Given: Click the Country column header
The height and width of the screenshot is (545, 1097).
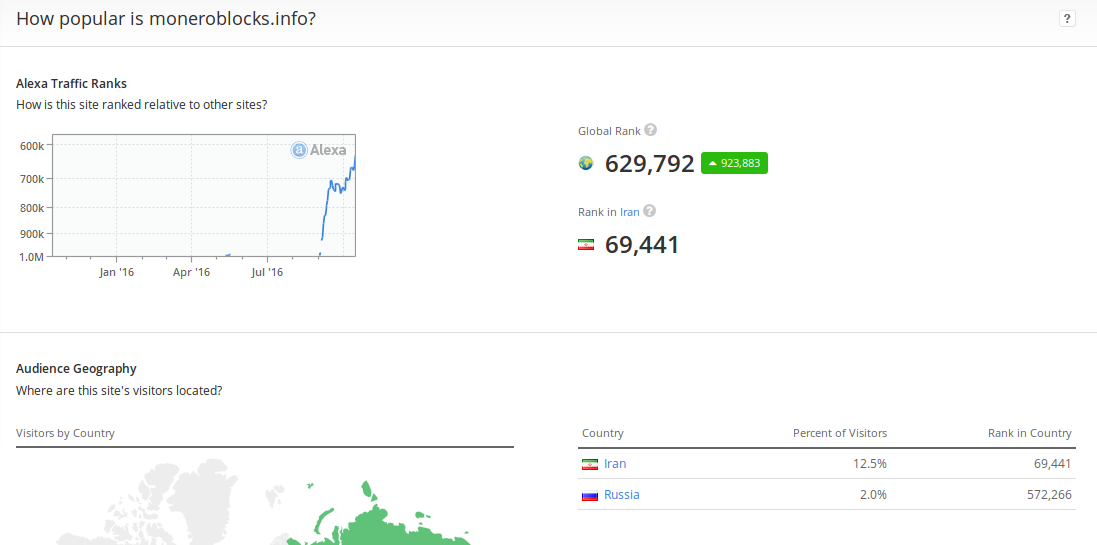Looking at the screenshot, I should tap(602, 433).
